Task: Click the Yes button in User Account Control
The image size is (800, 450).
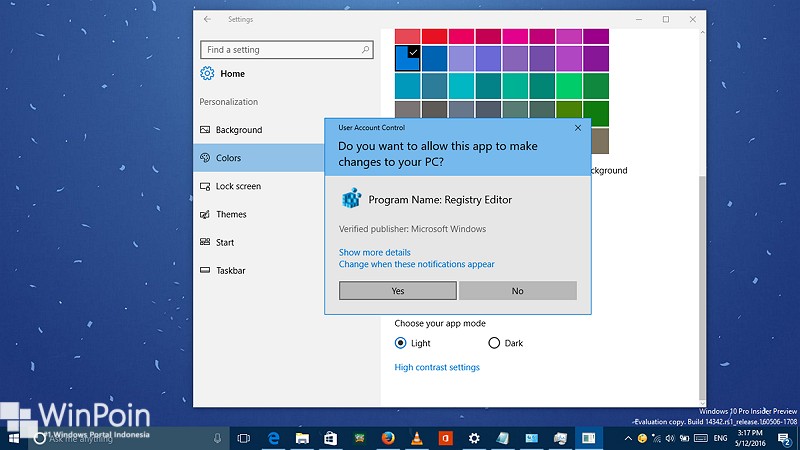Action: point(397,291)
